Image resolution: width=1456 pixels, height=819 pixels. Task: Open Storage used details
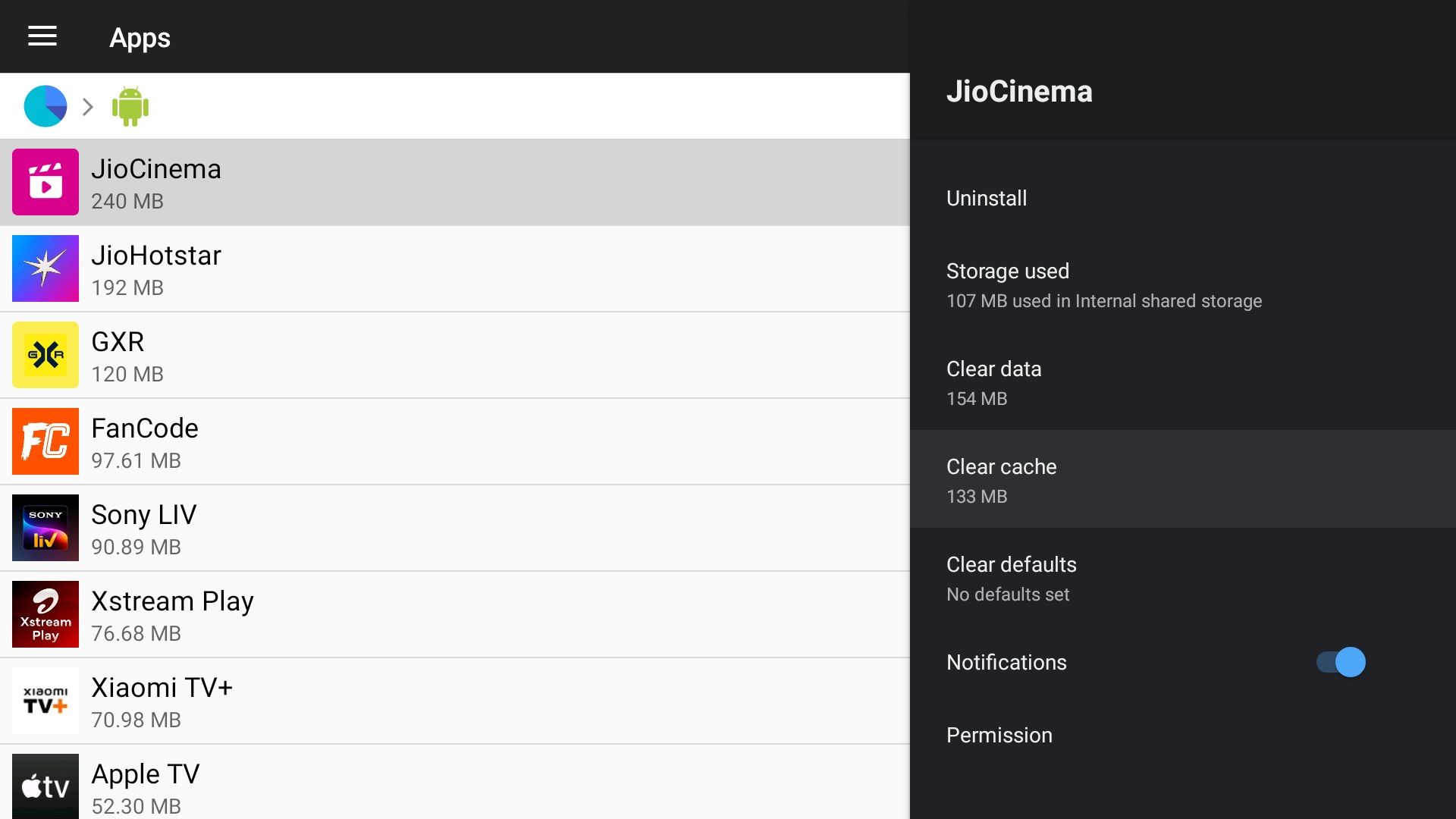coord(1183,284)
